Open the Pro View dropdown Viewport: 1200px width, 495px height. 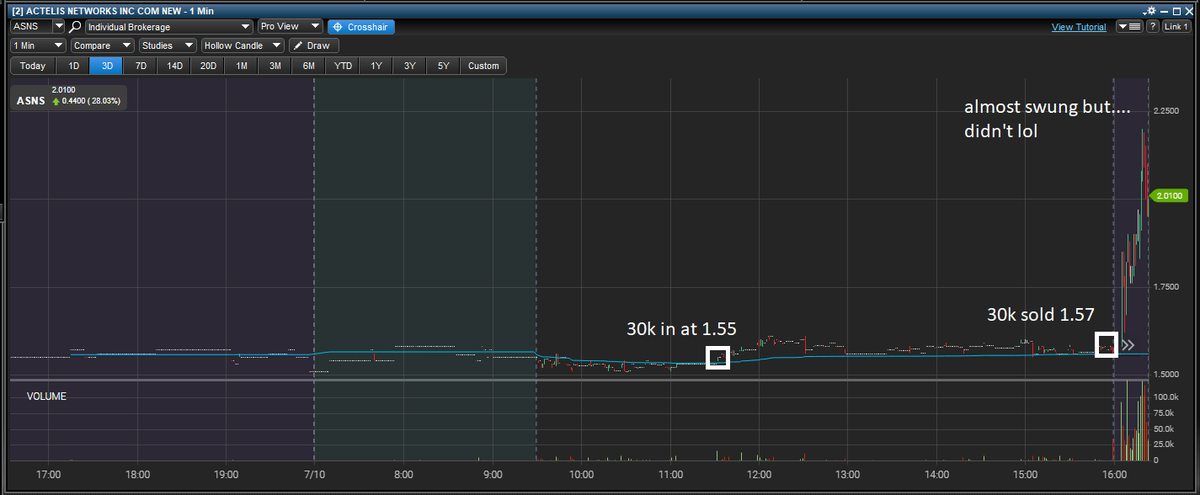tap(290, 26)
